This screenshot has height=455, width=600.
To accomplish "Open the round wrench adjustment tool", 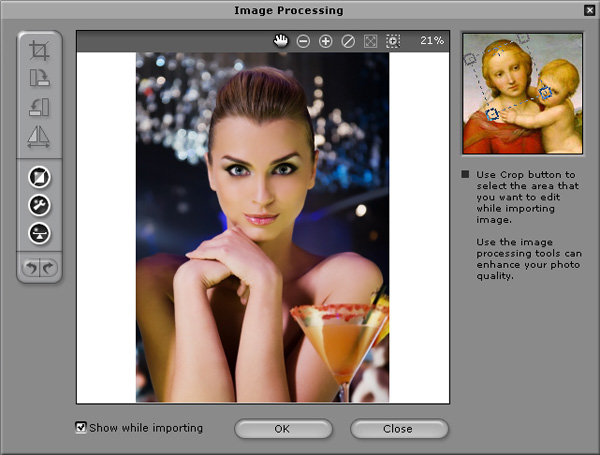I will pyautogui.click(x=40, y=205).
